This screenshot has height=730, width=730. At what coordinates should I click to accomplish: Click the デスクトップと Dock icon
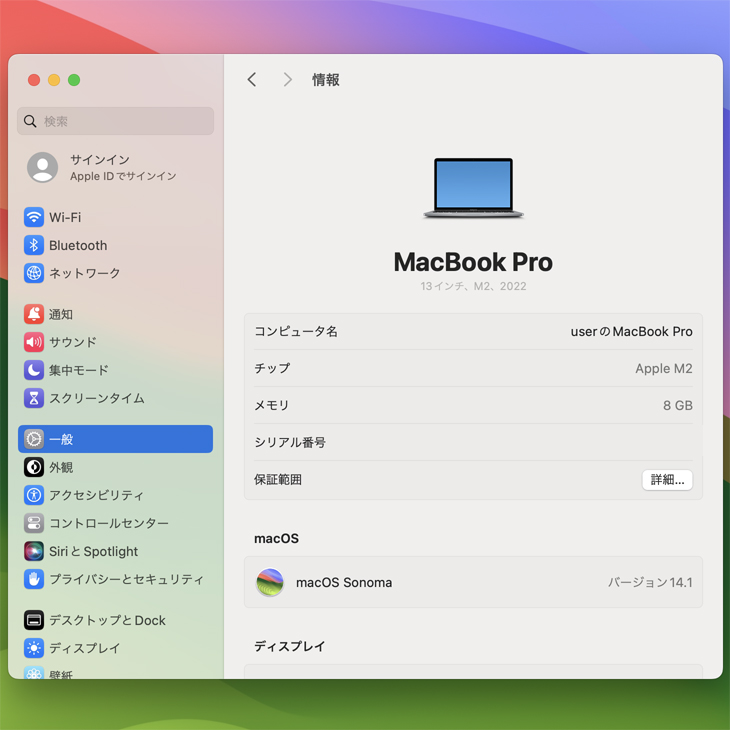tap(34, 620)
